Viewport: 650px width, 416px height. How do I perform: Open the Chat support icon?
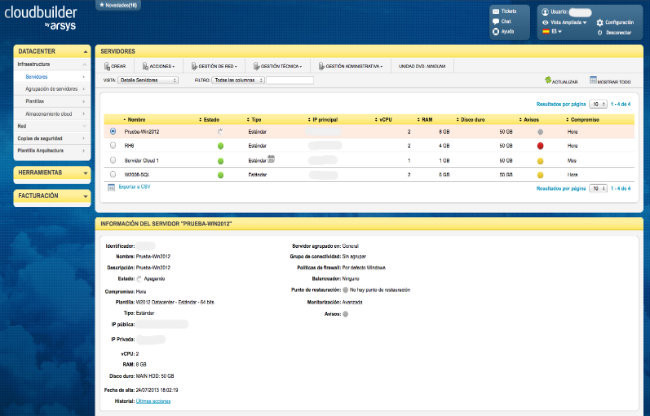(497, 21)
